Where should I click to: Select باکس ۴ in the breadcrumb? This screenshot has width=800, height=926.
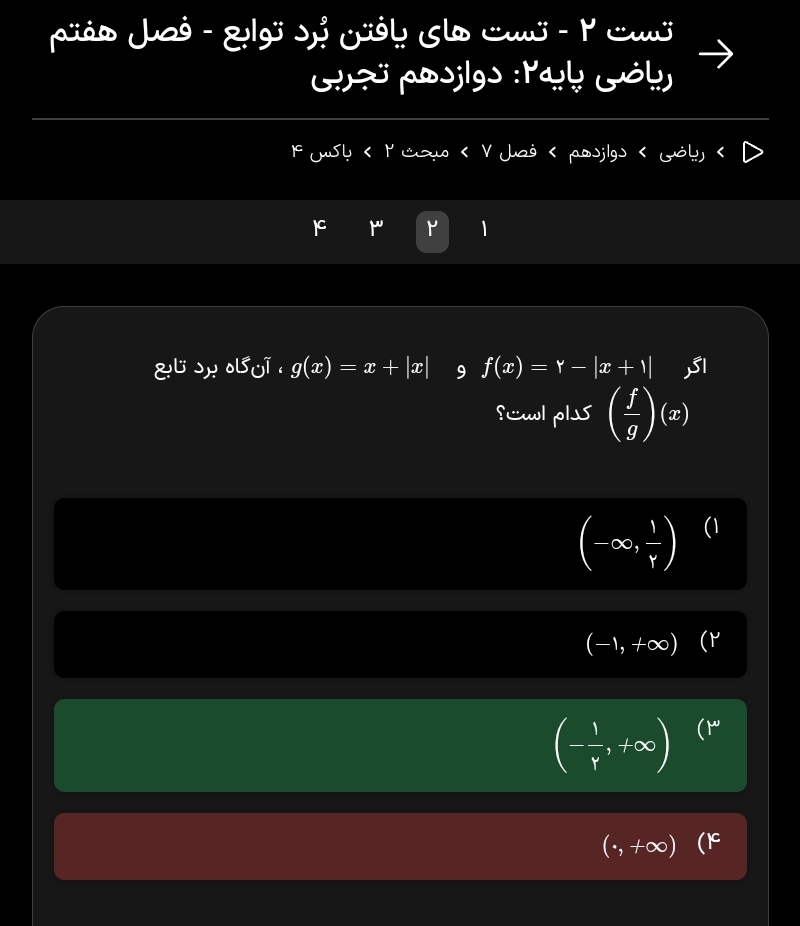point(322,152)
